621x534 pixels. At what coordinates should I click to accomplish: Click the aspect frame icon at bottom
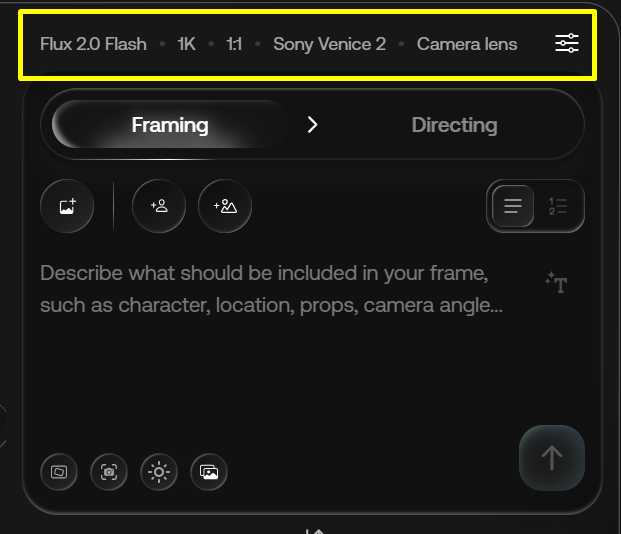tap(59, 471)
